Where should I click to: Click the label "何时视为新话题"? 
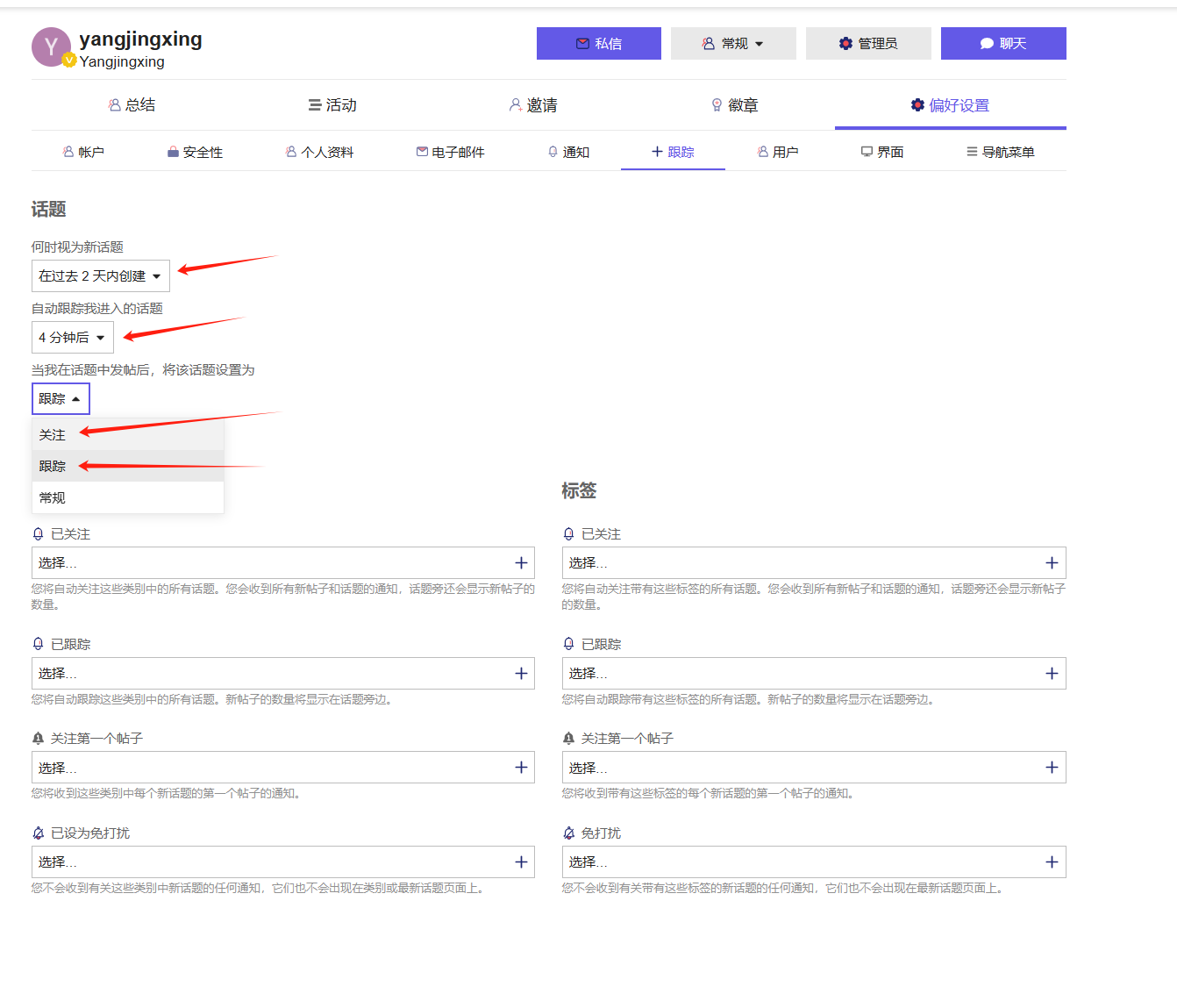click(77, 247)
